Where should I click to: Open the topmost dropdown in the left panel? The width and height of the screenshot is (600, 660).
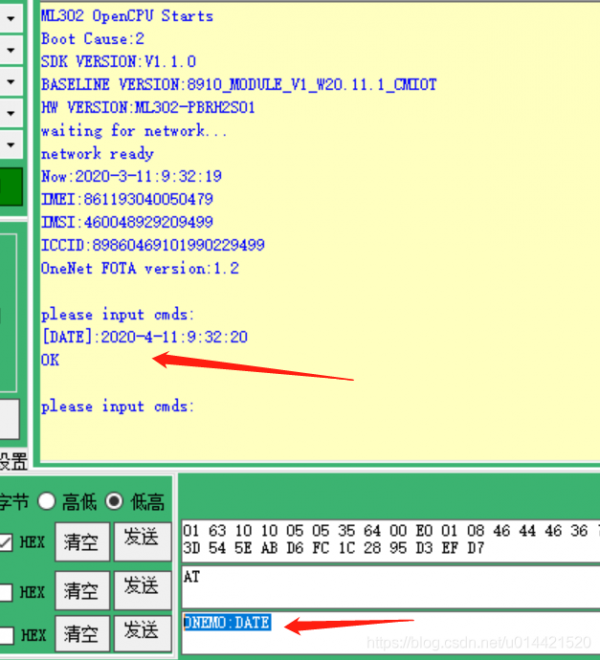[x=11, y=18]
